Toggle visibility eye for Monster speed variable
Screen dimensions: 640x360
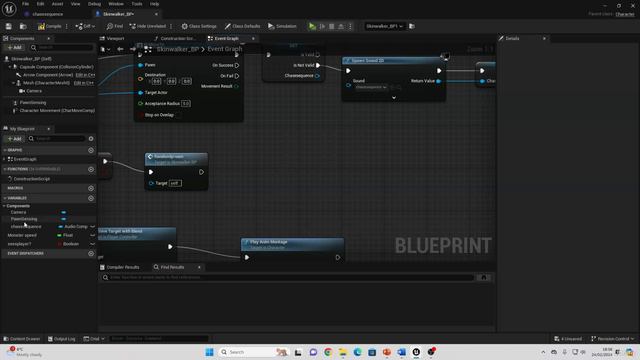click(x=92, y=235)
